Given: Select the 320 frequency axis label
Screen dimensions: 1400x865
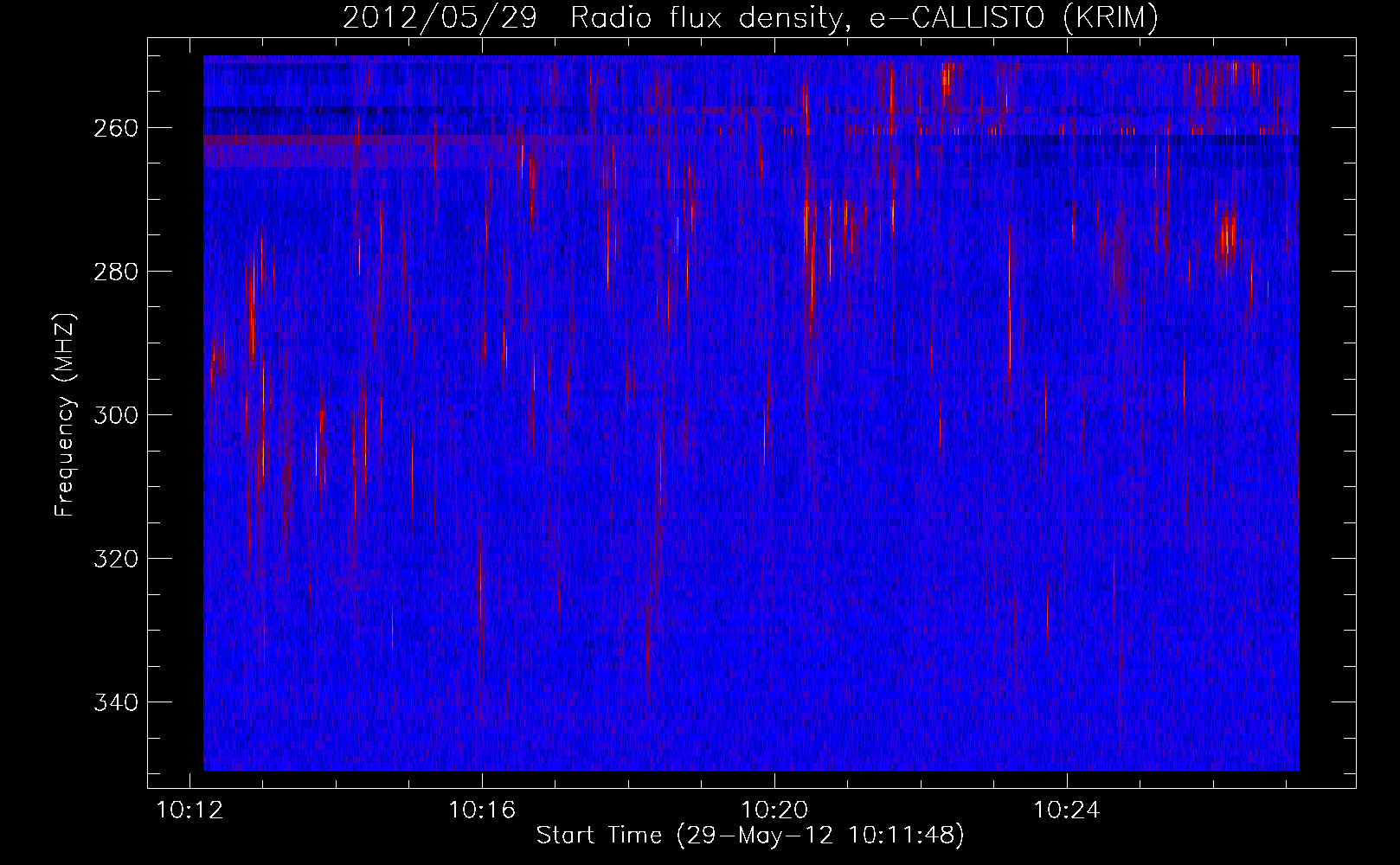Looking at the screenshot, I should pyautogui.click(x=114, y=559).
